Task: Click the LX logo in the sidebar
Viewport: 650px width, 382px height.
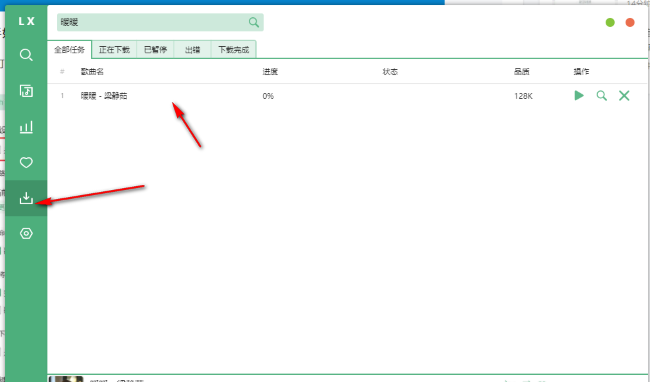Action: point(27,21)
